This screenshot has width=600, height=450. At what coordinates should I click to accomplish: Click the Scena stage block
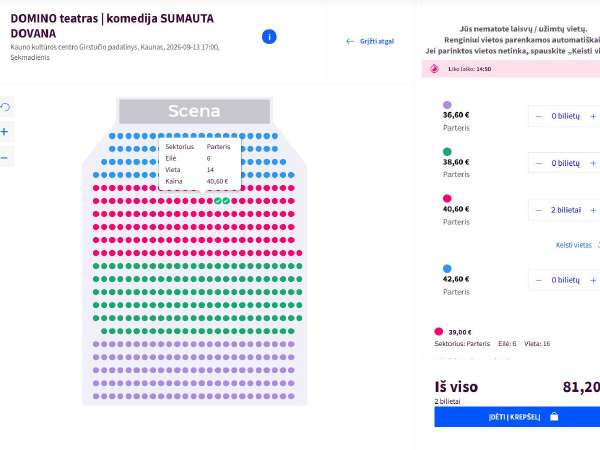click(x=194, y=111)
